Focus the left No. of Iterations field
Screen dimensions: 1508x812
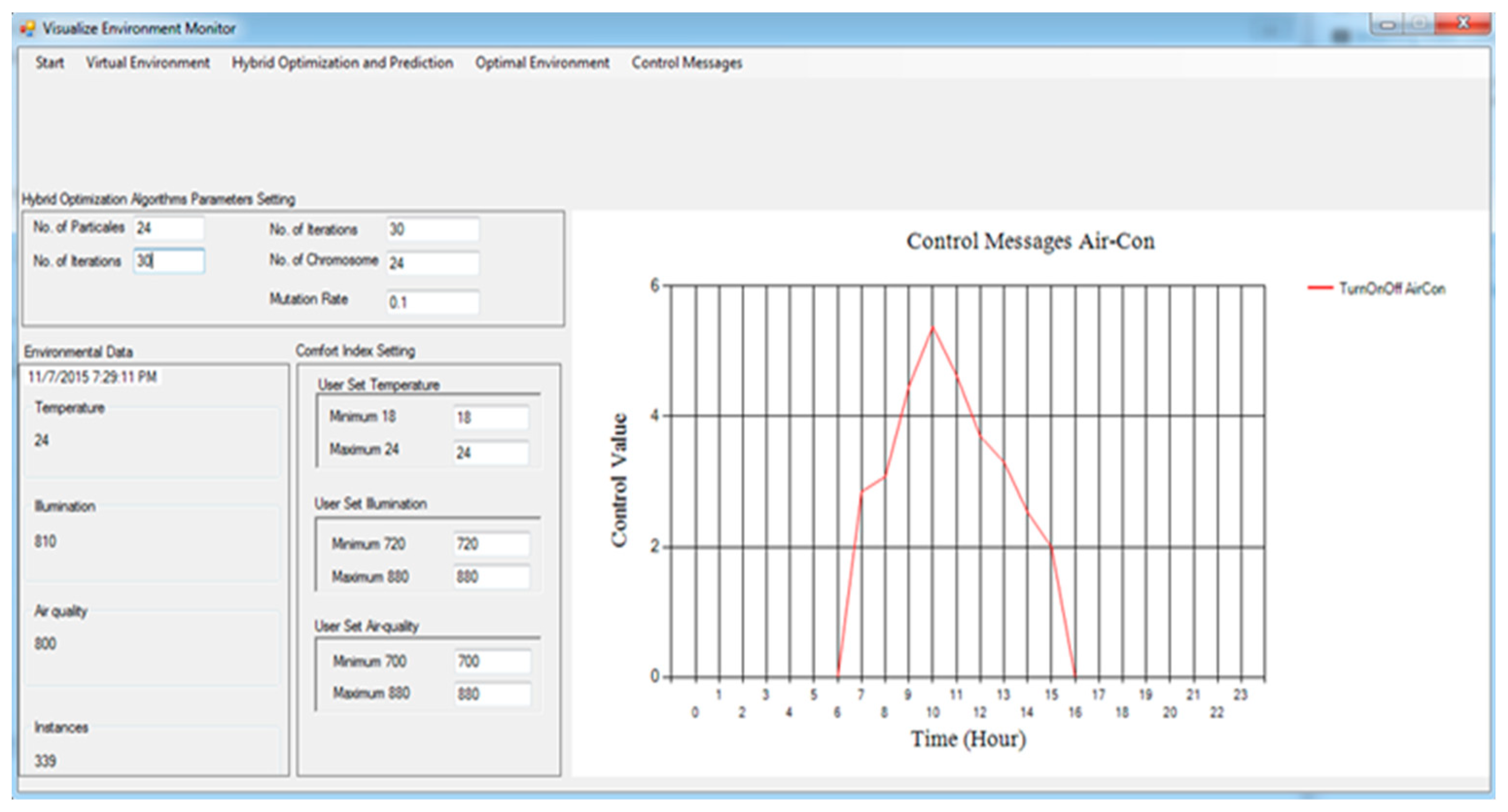(x=169, y=261)
